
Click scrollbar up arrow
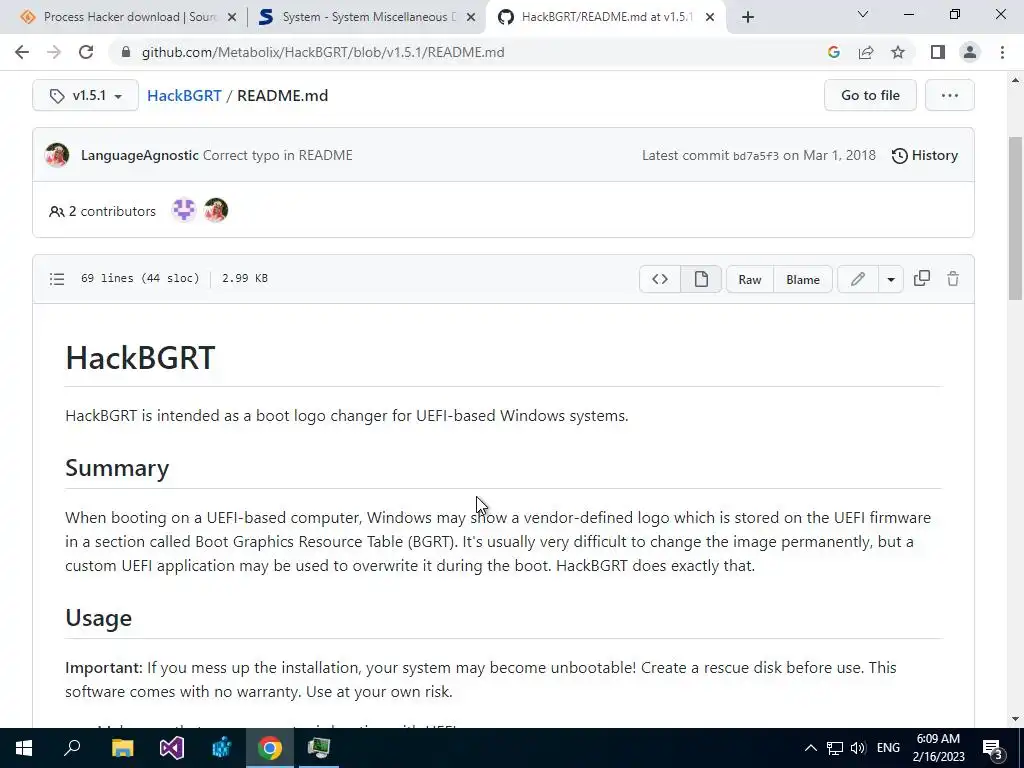[1016, 80]
